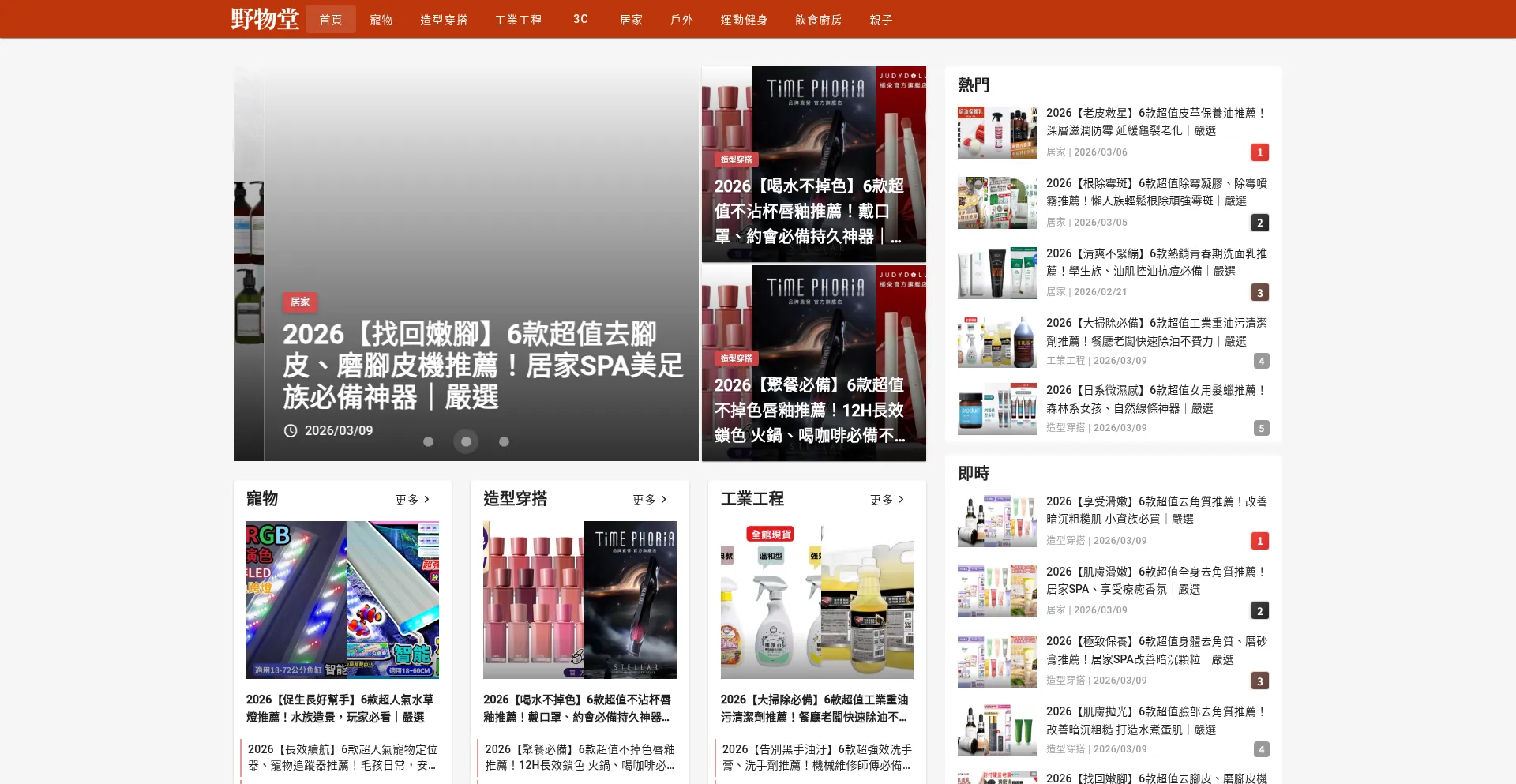Open the 告別黑手油汙 hand cleaner article
This screenshot has width=1516, height=784.
(x=817, y=757)
